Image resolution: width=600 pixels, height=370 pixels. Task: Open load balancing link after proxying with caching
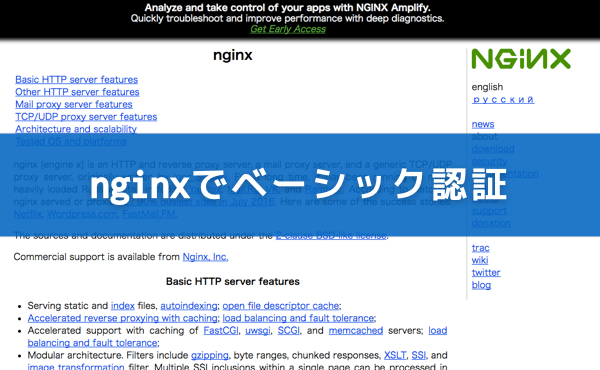pos(298,318)
